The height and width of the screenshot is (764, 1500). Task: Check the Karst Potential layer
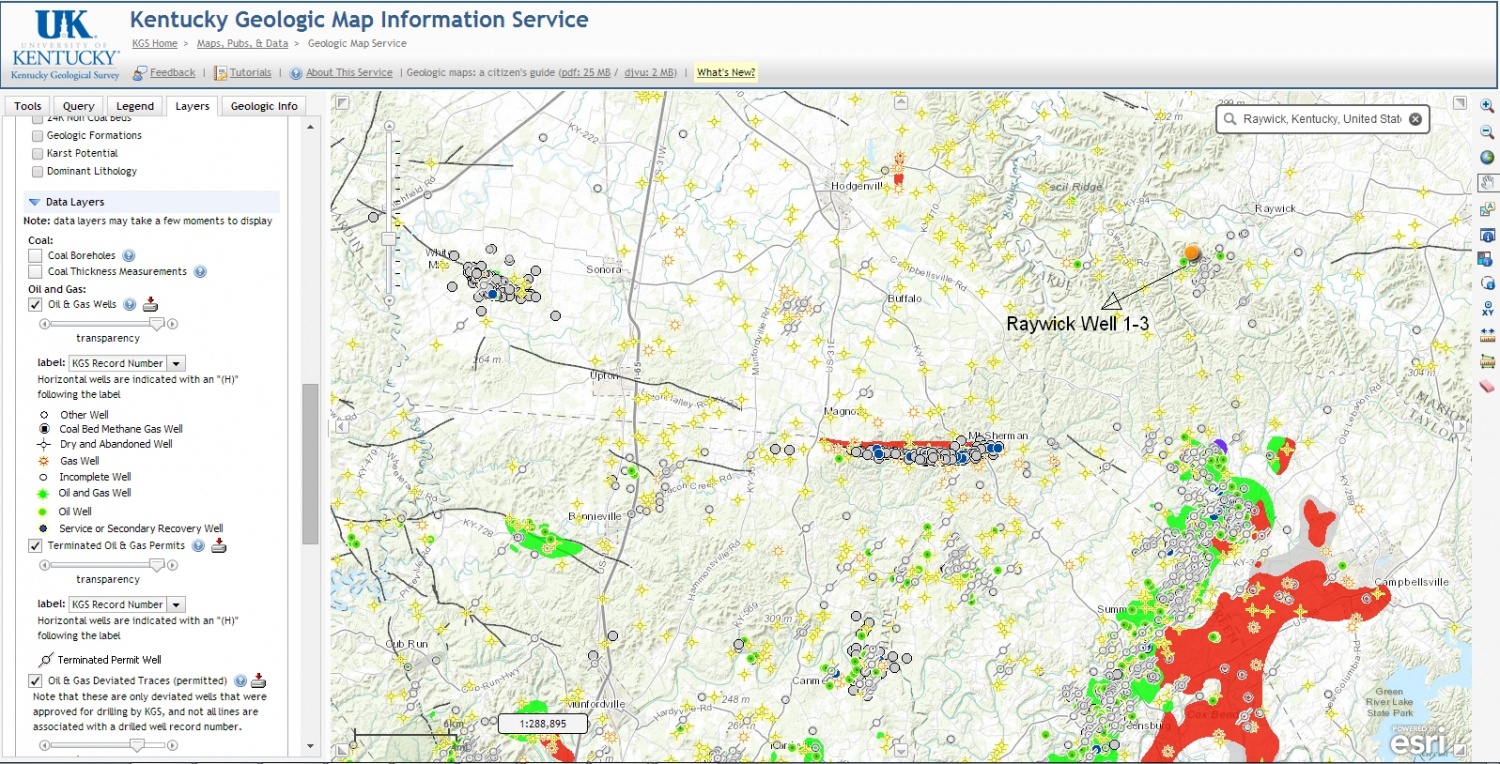click(38, 154)
